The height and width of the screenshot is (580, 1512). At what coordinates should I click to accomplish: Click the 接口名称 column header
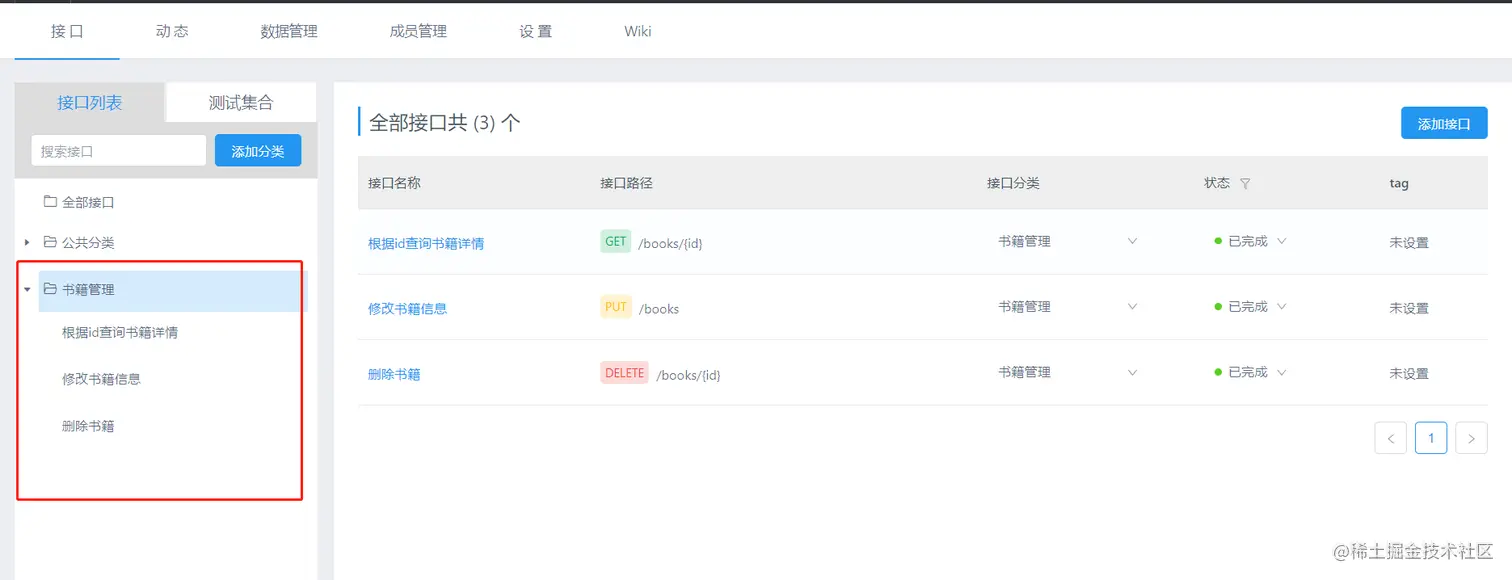pos(394,183)
